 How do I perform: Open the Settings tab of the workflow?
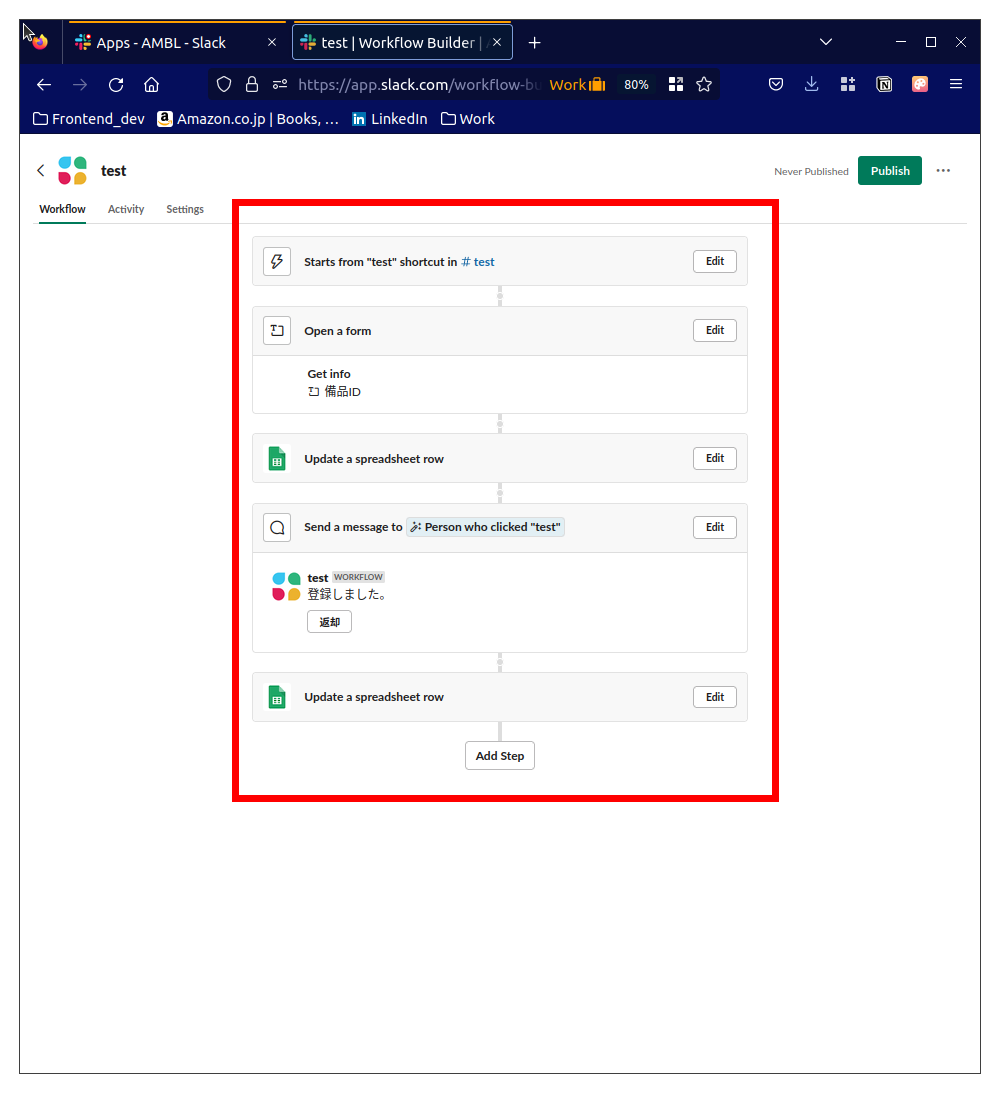[185, 209]
